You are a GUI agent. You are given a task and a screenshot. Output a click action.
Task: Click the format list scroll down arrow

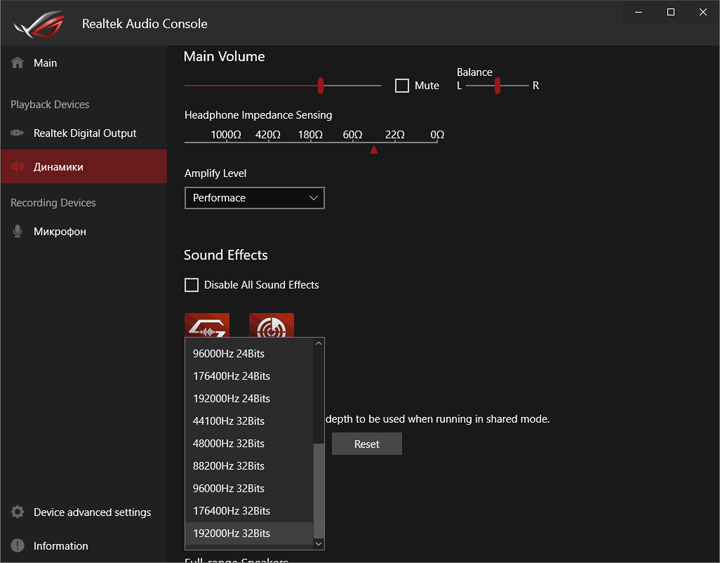click(x=319, y=543)
